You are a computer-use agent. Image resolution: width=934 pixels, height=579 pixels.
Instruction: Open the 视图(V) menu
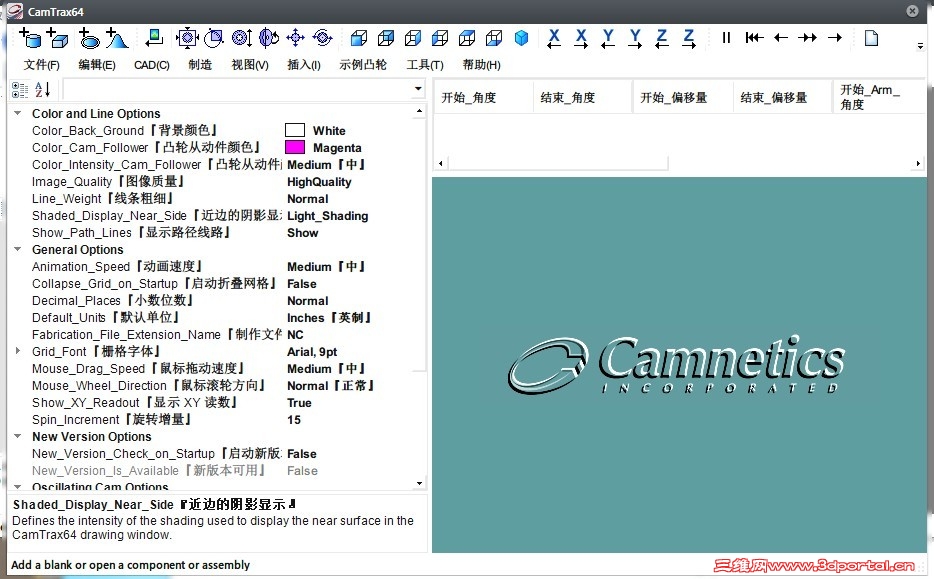(x=250, y=65)
